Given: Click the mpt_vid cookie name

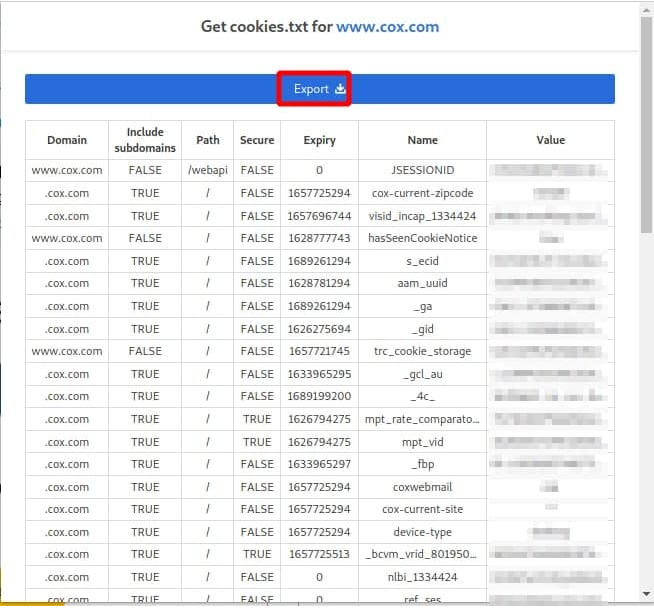Looking at the screenshot, I should (423, 442).
